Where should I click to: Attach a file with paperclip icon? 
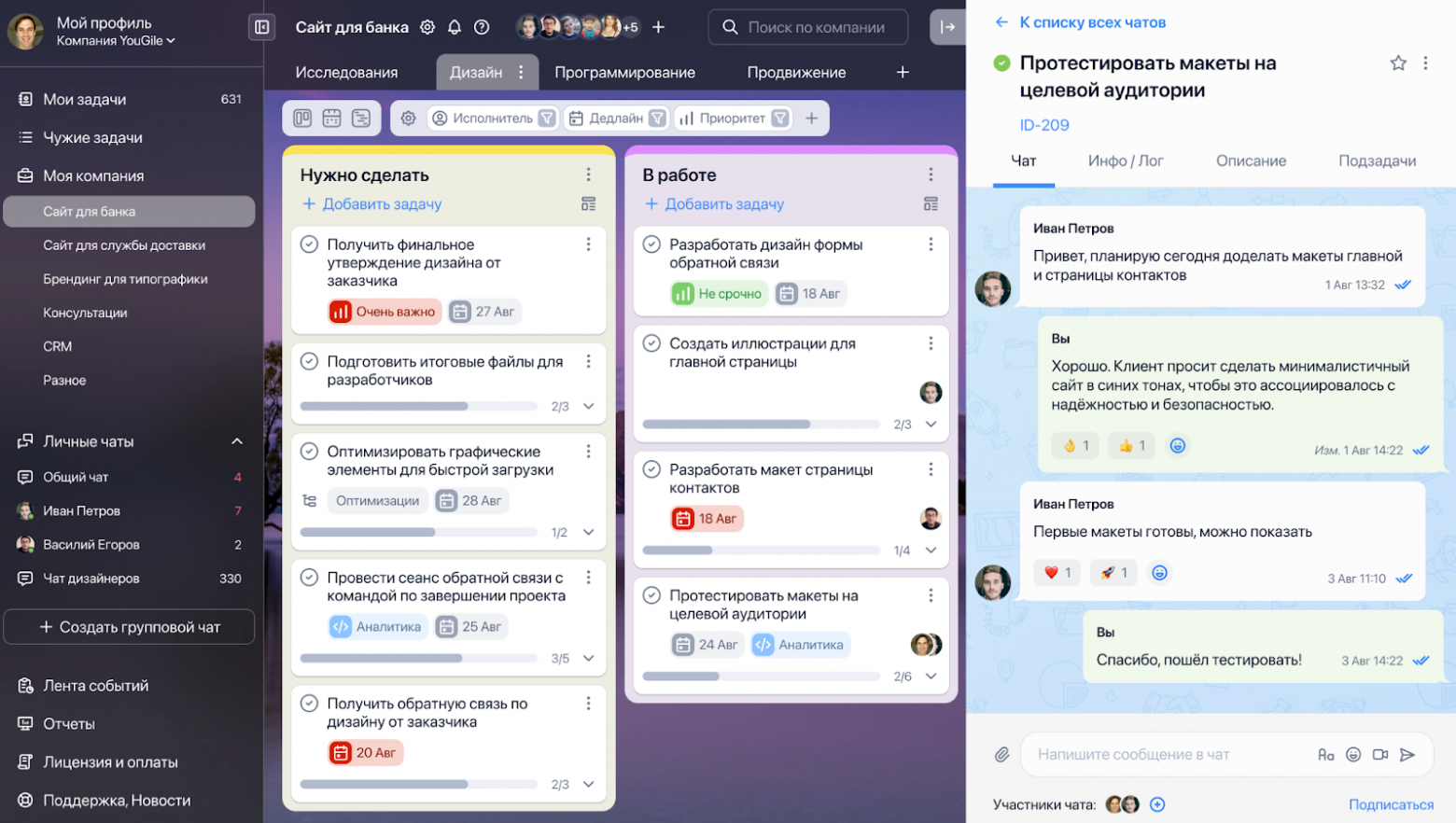coord(1001,754)
